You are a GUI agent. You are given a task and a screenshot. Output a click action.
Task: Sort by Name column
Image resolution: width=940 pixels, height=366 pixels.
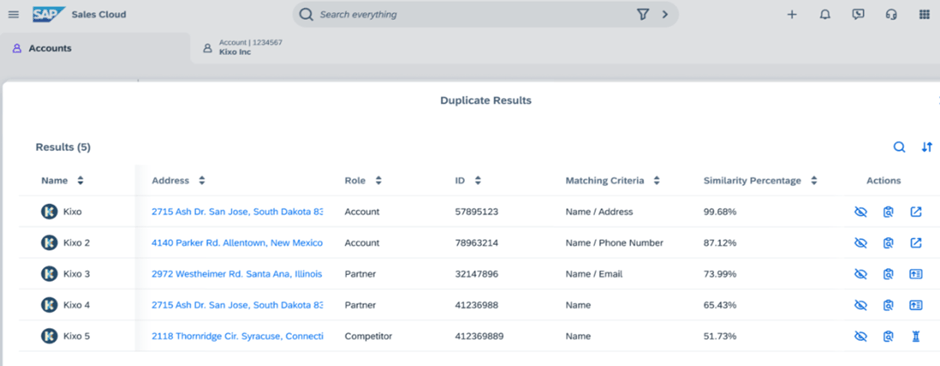[x=80, y=180]
